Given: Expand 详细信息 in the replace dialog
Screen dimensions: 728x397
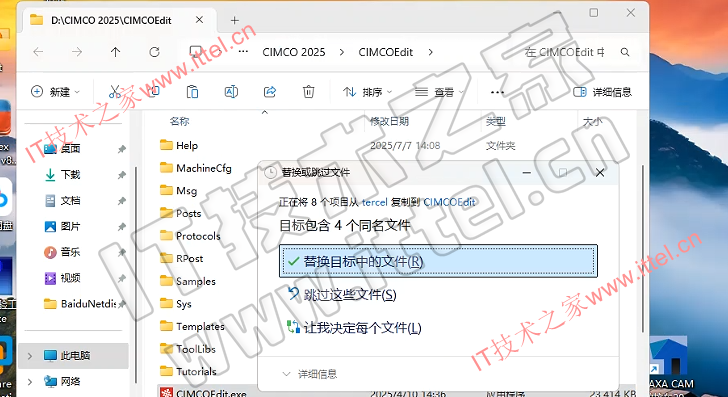Looking at the screenshot, I should point(310,374).
